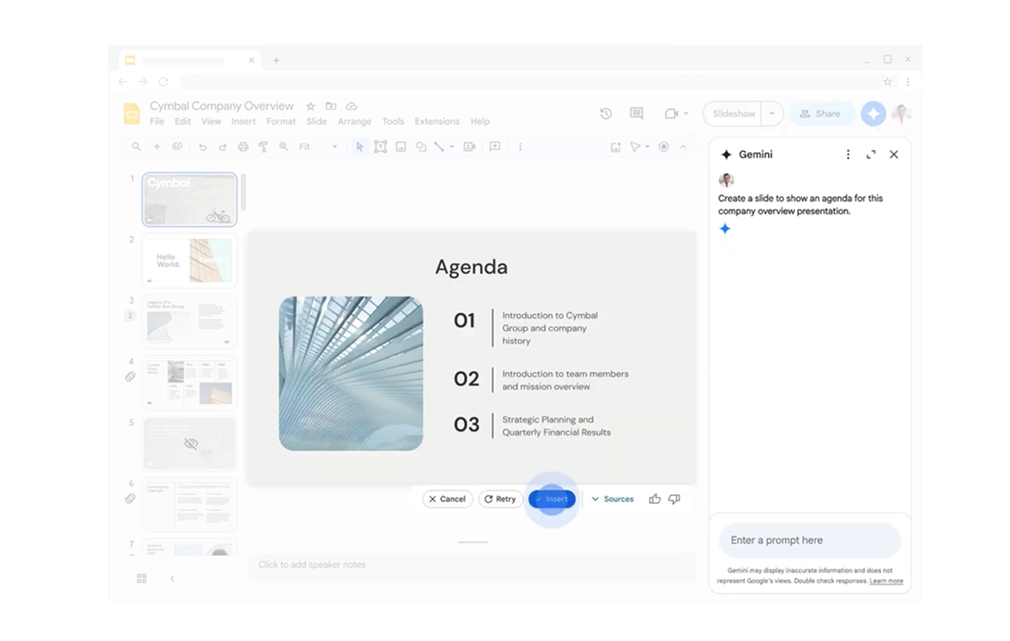Click the Learn more link
The image size is (1010, 641).
click(x=886, y=581)
